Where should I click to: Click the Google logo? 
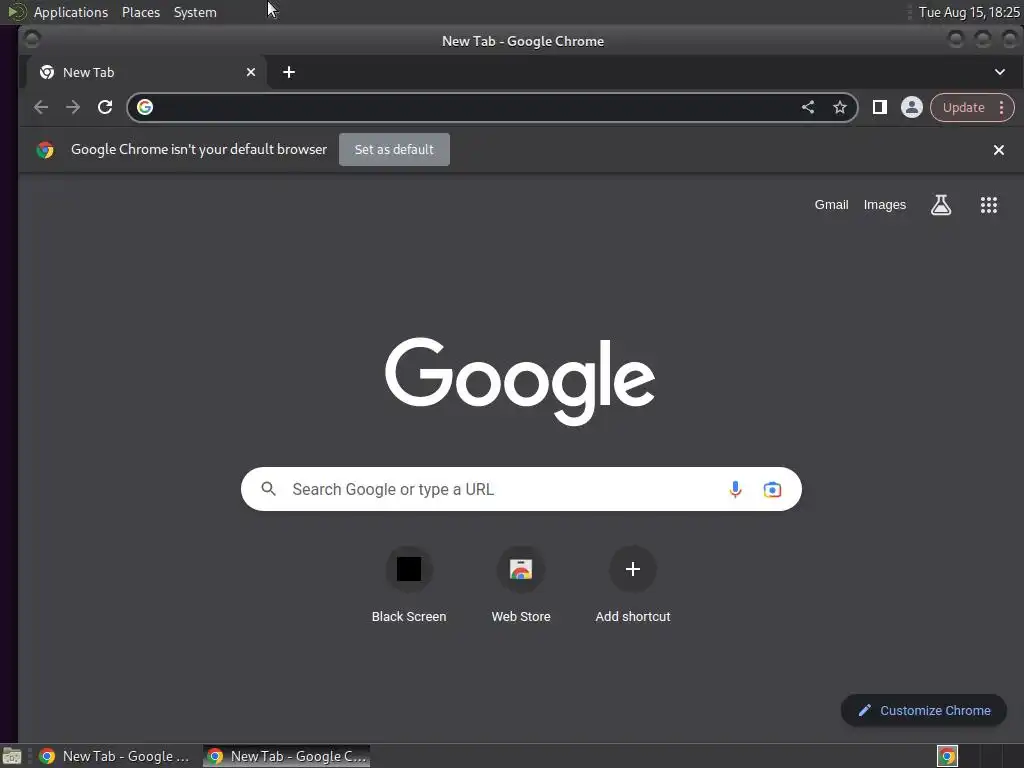520,380
